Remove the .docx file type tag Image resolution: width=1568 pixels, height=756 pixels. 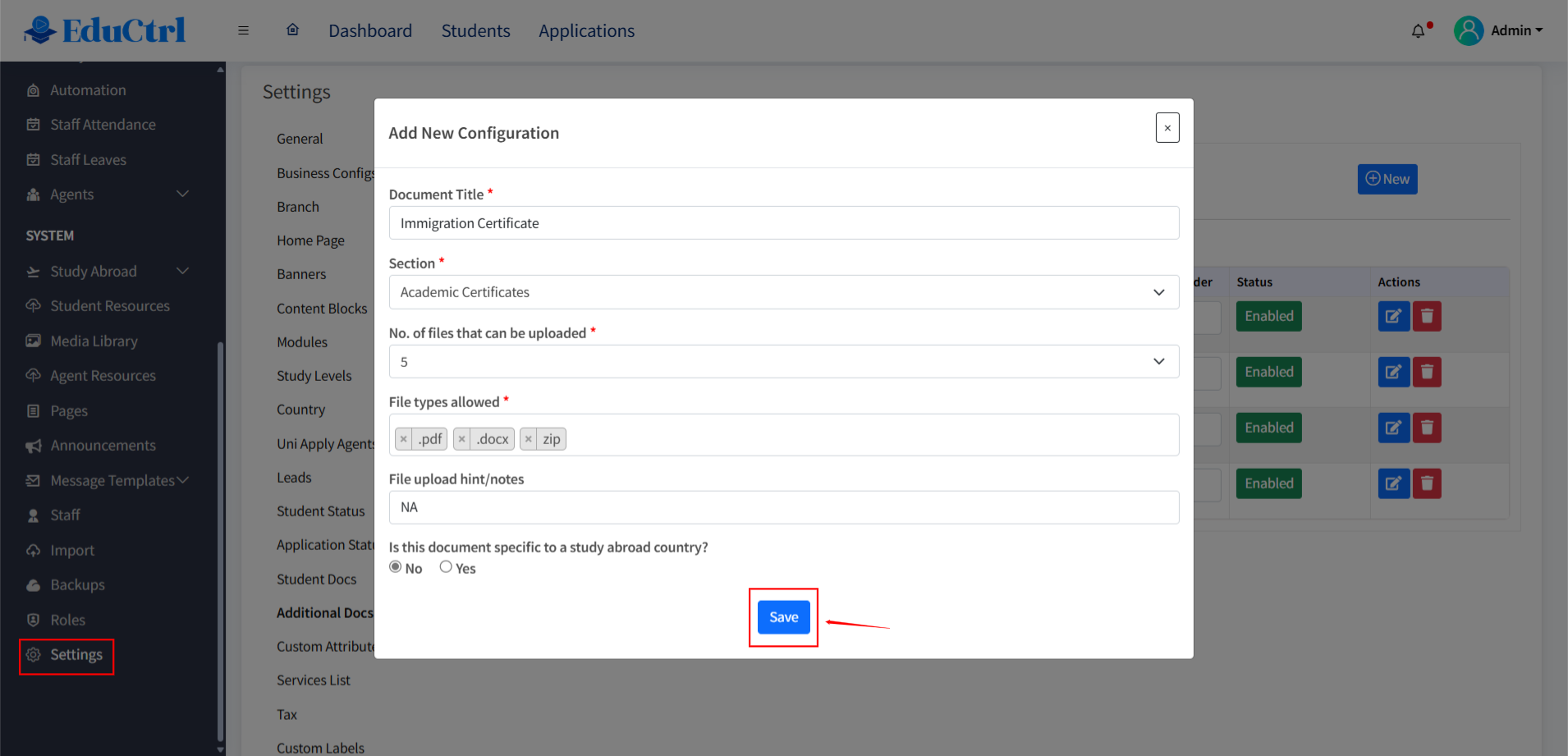click(462, 439)
